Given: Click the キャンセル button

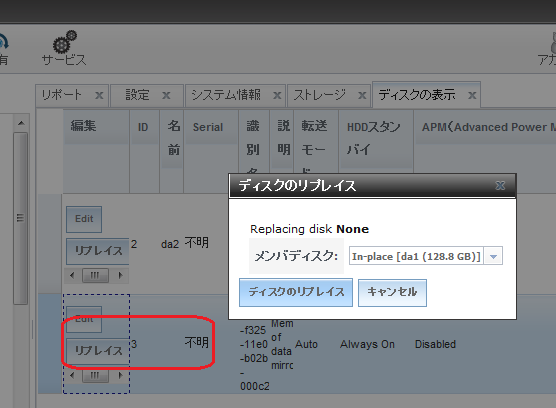Looking at the screenshot, I should coord(392,292).
